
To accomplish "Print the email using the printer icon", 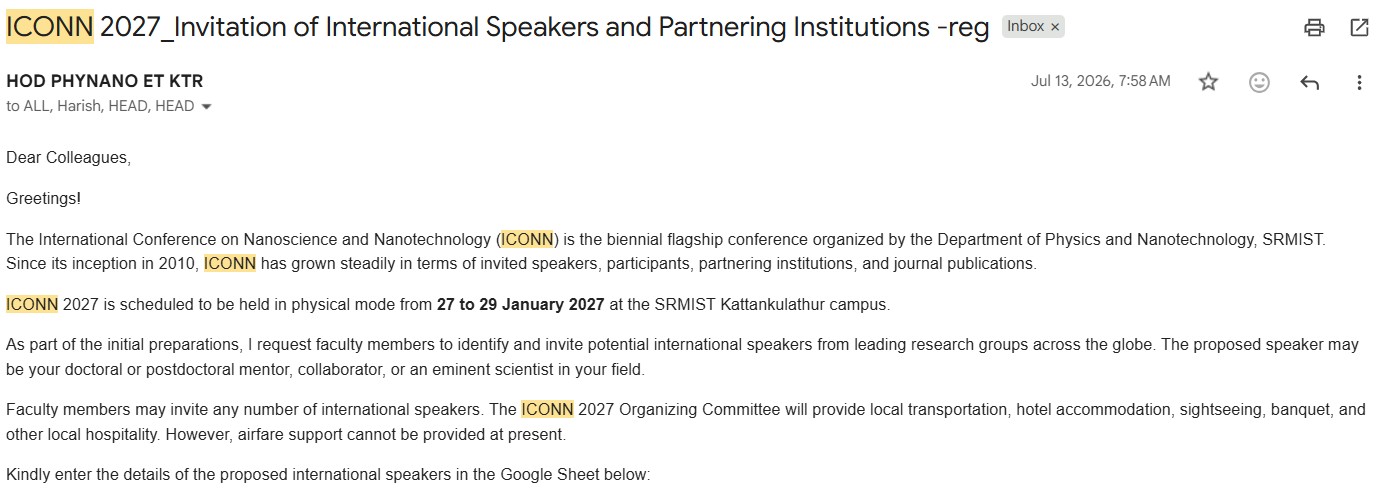I will click(x=1314, y=28).
